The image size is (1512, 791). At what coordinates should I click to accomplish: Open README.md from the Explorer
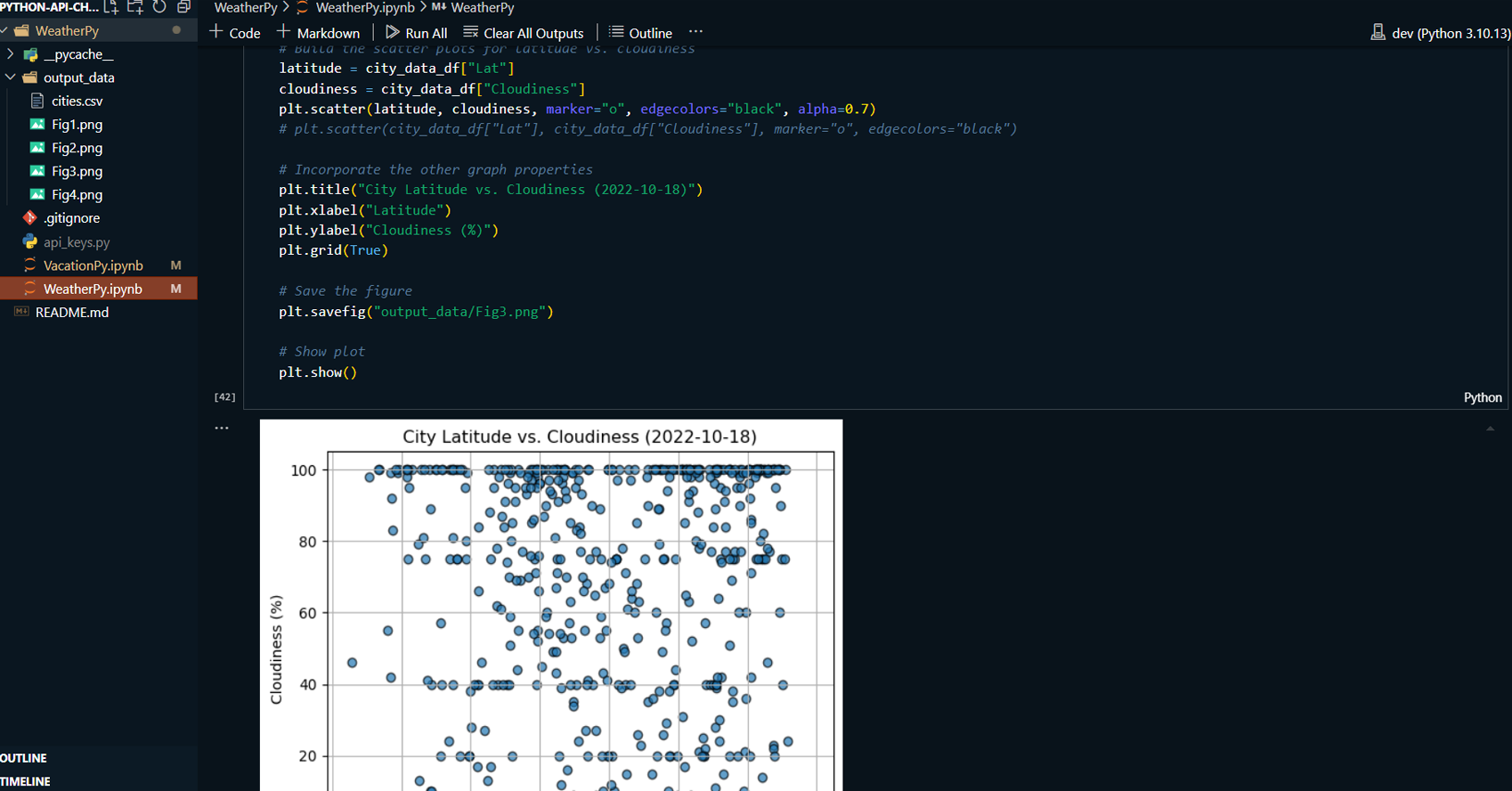(x=71, y=313)
